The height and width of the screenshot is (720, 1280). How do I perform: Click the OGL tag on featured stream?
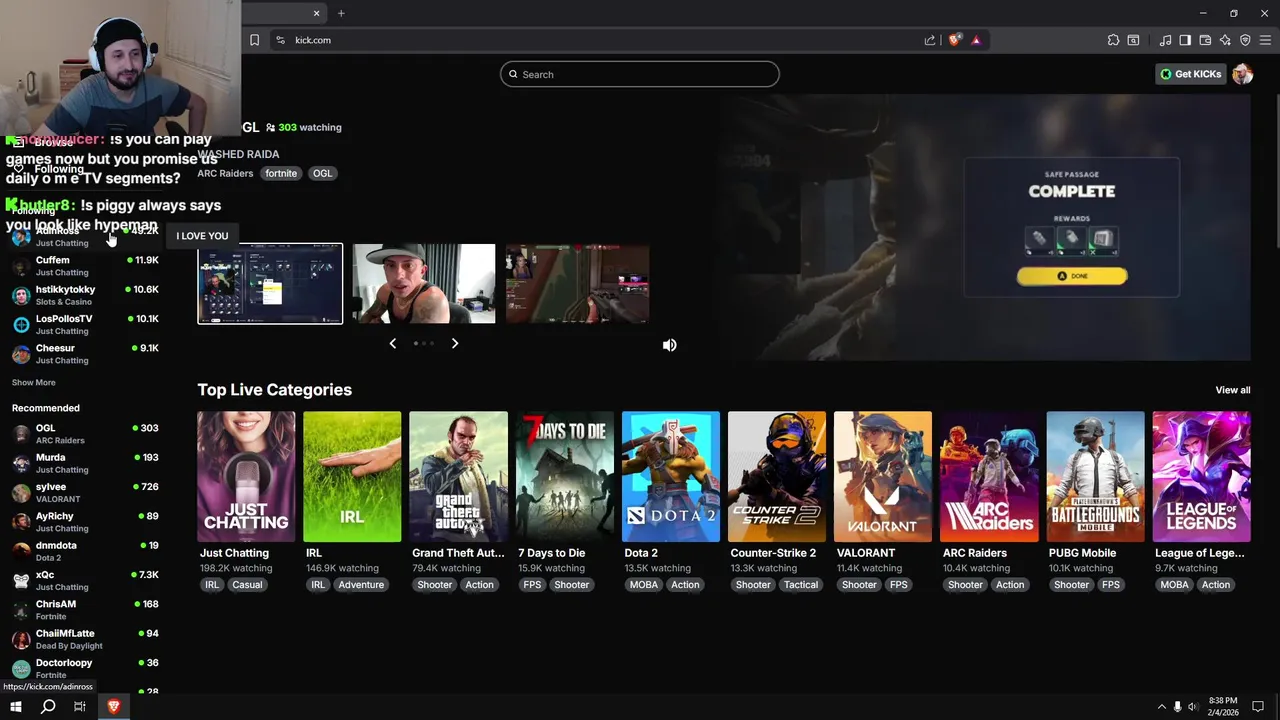pyautogui.click(x=322, y=173)
